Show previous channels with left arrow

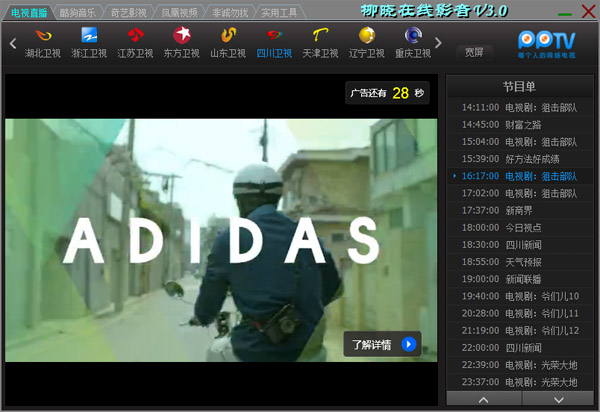click(x=13, y=43)
